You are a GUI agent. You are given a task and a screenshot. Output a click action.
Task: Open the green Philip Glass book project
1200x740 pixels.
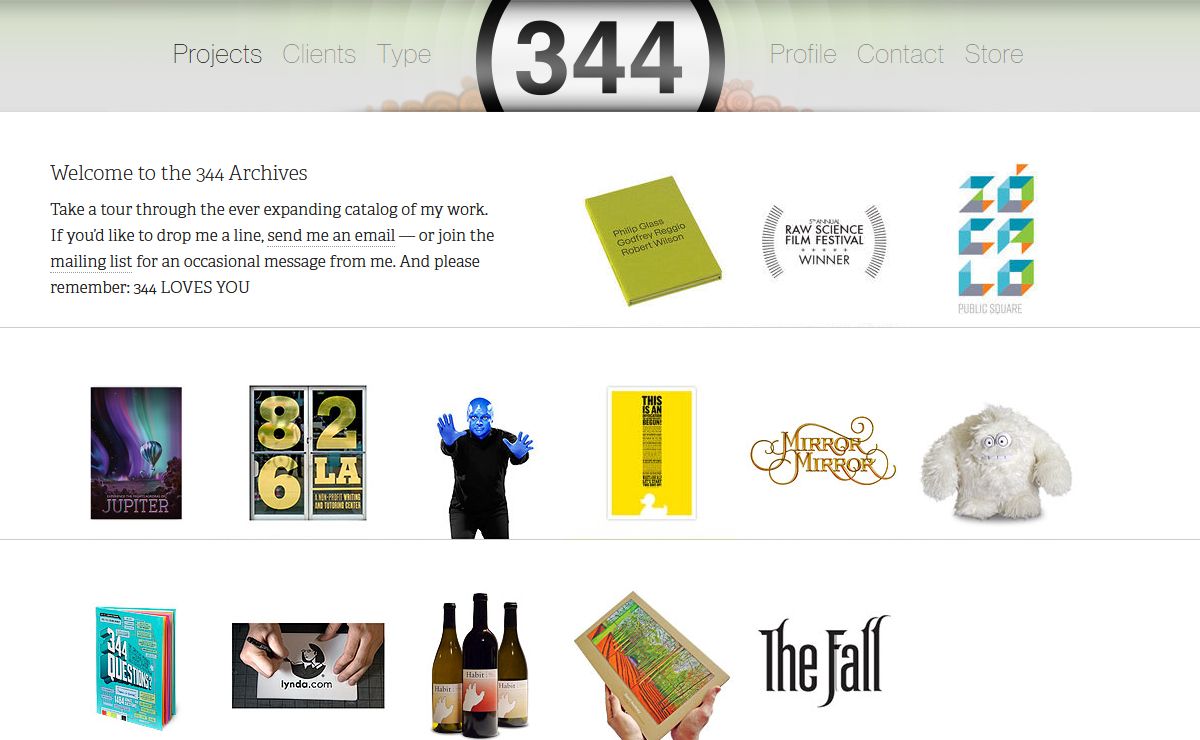[x=653, y=241]
